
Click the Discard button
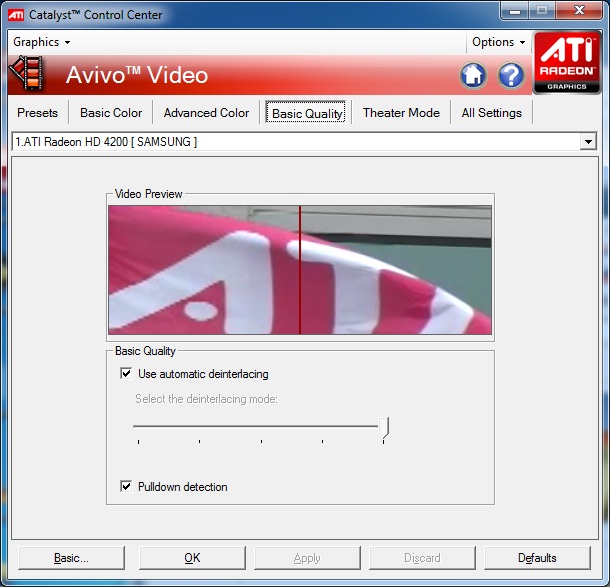(x=422, y=558)
